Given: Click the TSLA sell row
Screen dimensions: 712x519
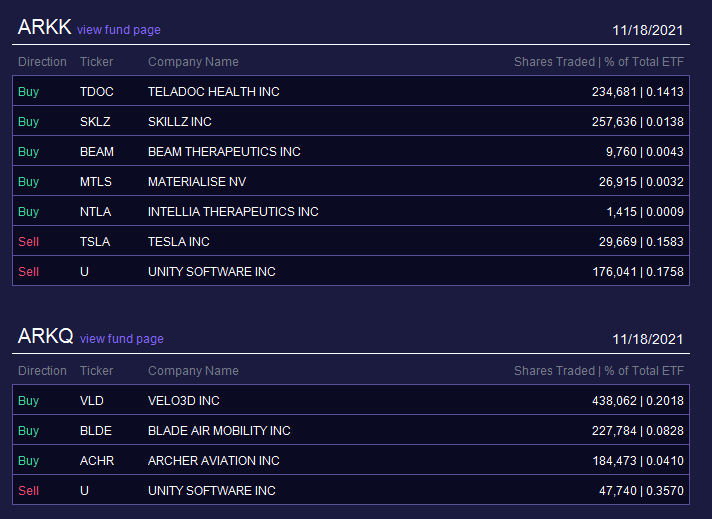Looking at the screenshot, I should point(351,241).
